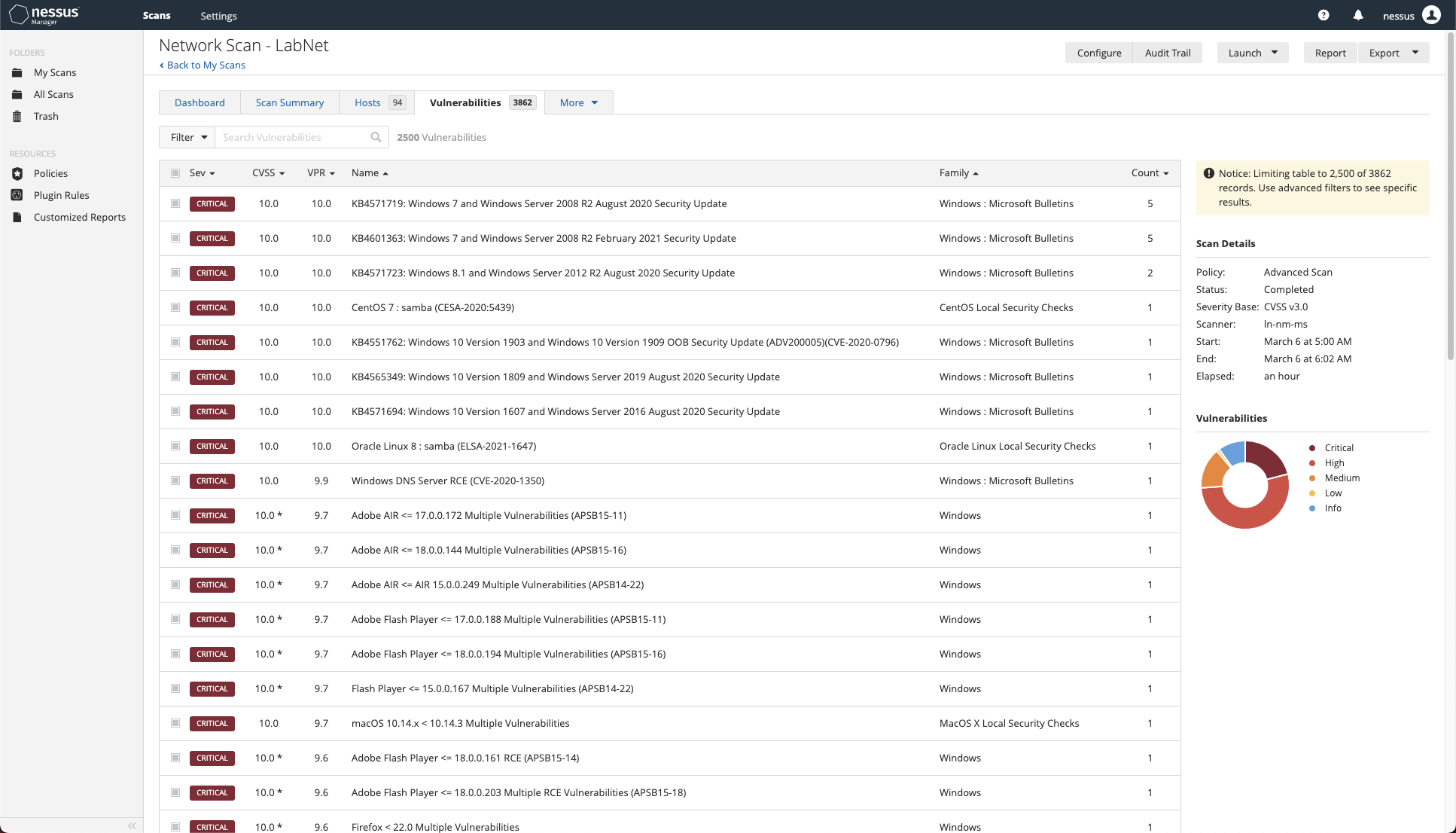Click the Audit Trail button
The image size is (1456, 833).
pos(1168,53)
